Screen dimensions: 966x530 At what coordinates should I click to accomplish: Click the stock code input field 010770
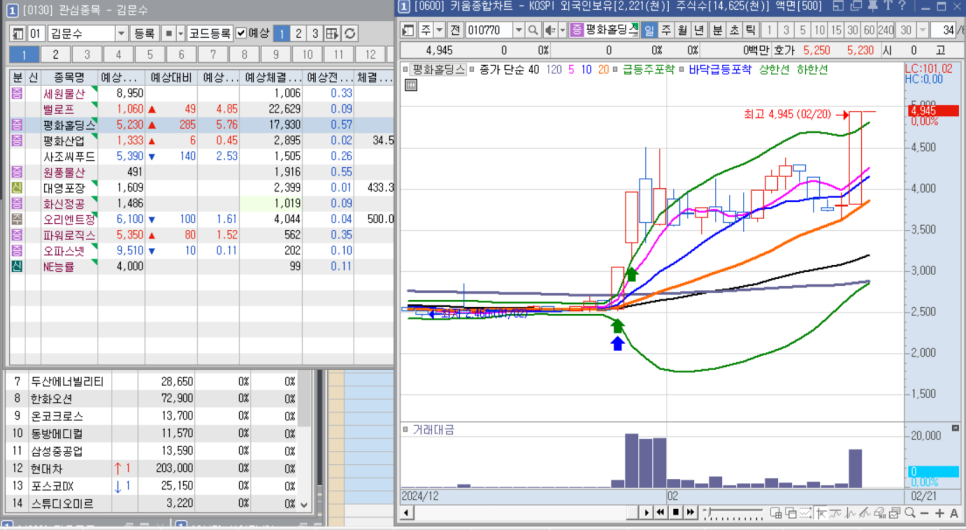489,30
